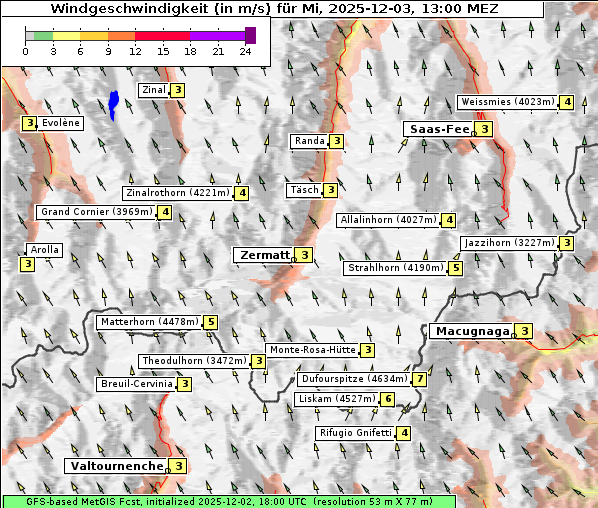The image size is (598, 508).
Task: Select the red segment of the wind scale
Action: coord(162,36)
